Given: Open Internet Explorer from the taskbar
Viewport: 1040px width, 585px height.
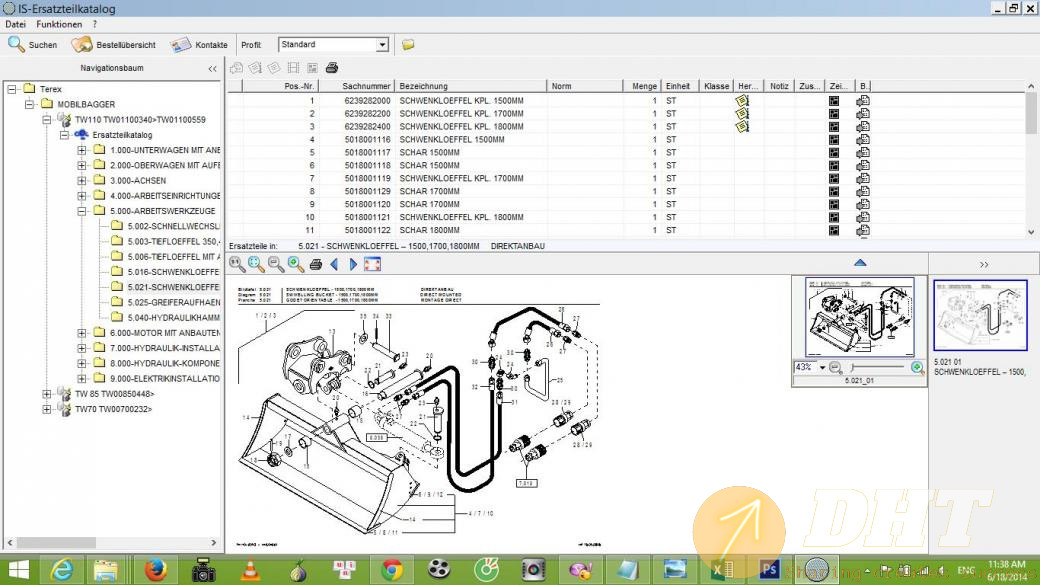Looking at the screenshot, I should tap(62, 570).
